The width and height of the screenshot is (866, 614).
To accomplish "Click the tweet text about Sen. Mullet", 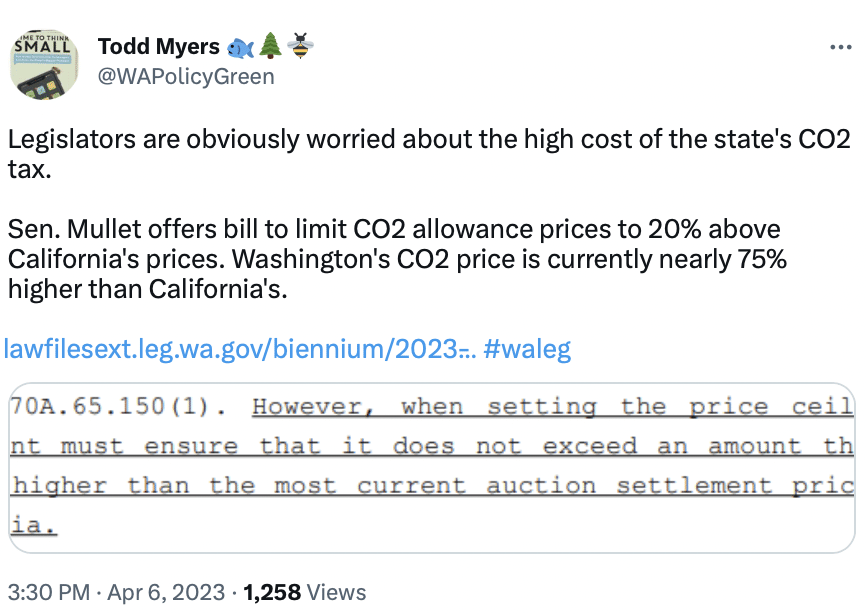I will click(x=397, y=259).
